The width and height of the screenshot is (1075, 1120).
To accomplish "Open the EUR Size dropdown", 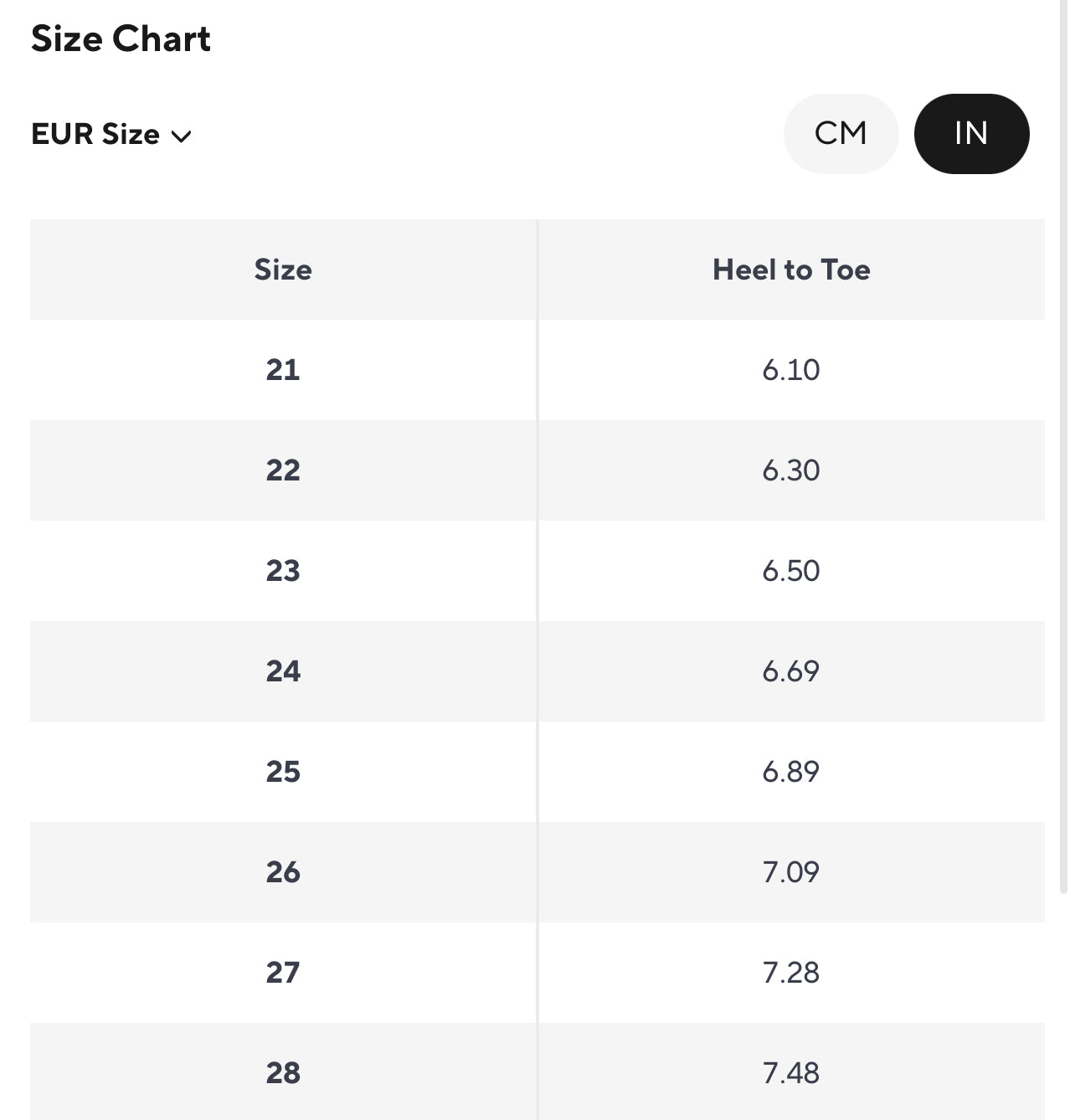I will tap(95, 135).
